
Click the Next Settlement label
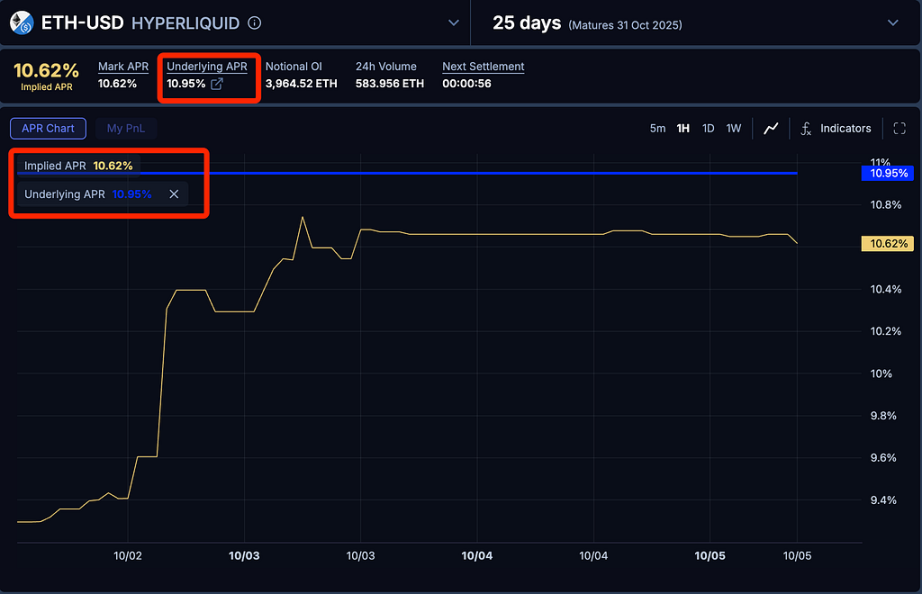pos(483,67)
